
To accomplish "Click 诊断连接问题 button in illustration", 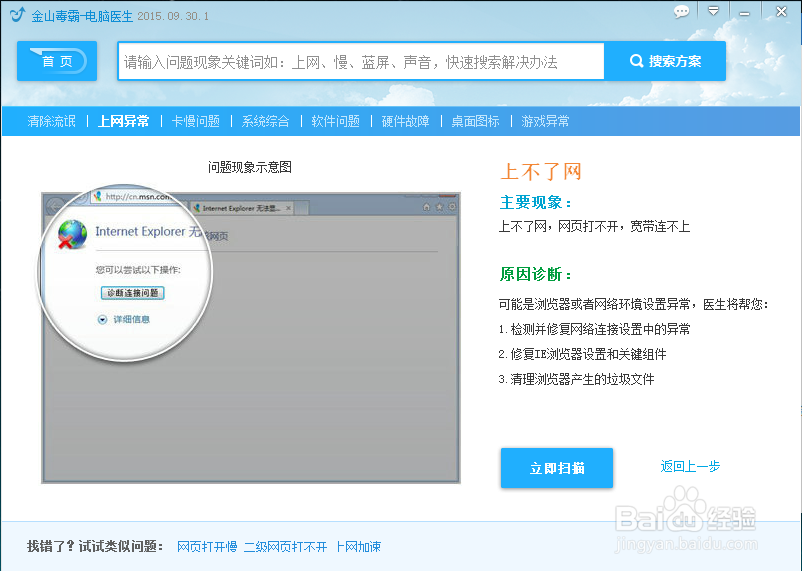I will click(132, 293).
